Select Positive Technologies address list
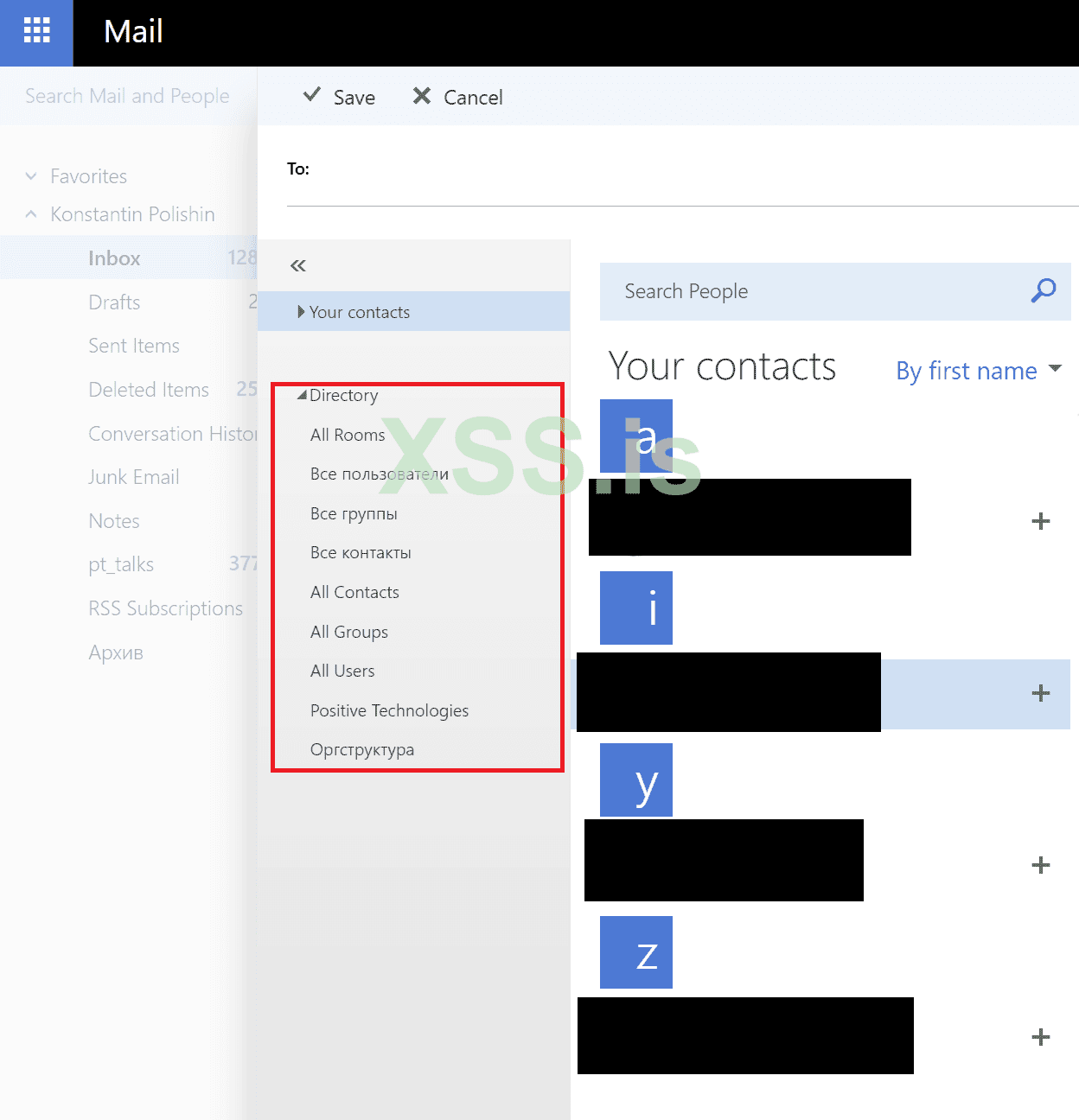Image resolution: width=1079 pixels, height=1120 pixels. [389, 710]
